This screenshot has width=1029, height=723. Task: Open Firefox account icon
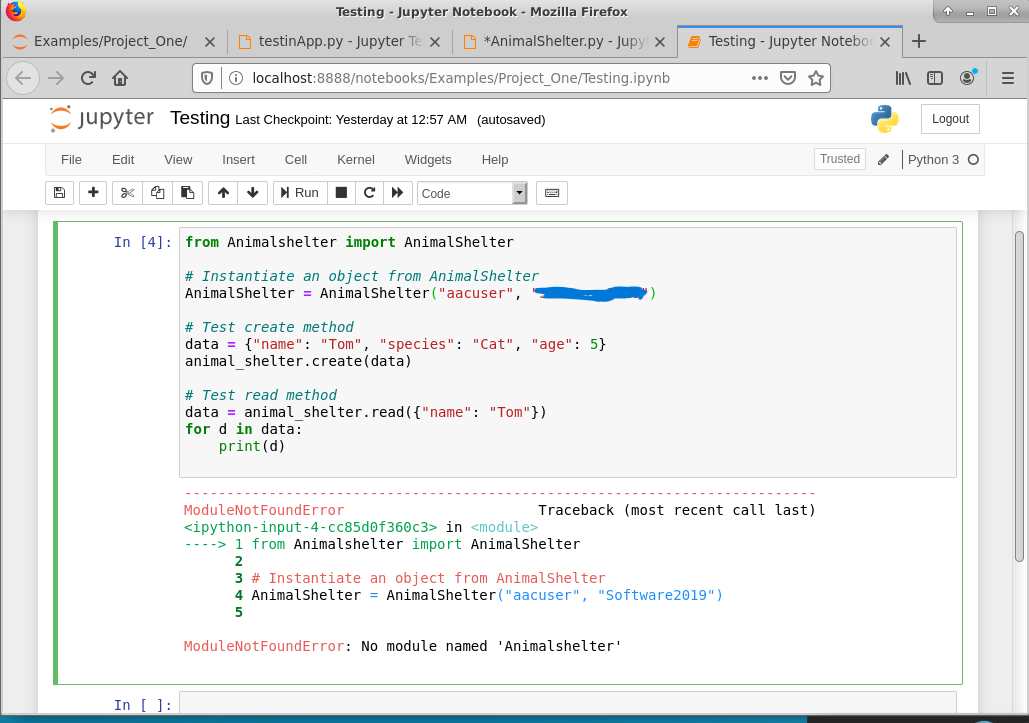967,77
